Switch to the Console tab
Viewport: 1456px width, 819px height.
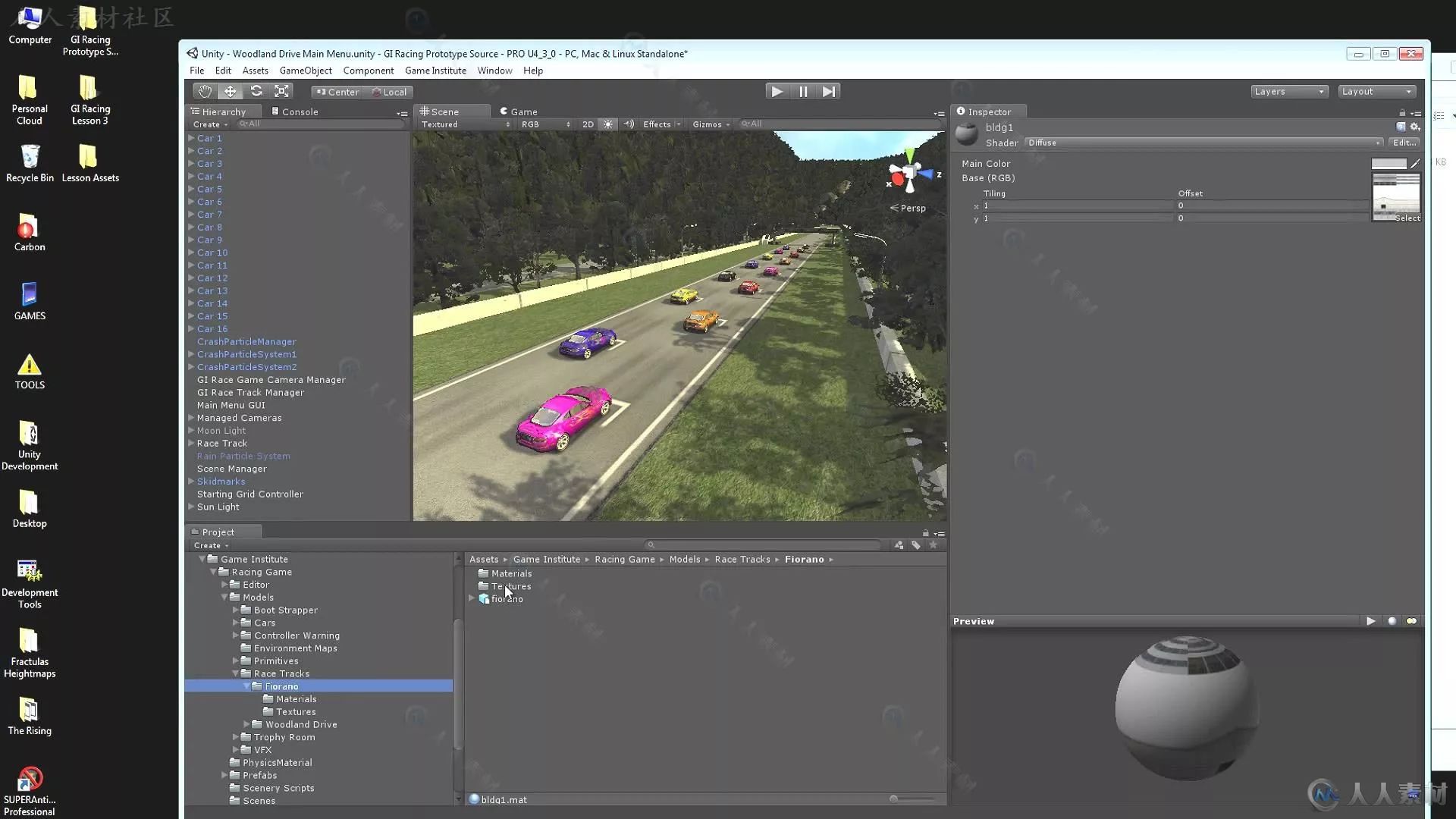295,111
